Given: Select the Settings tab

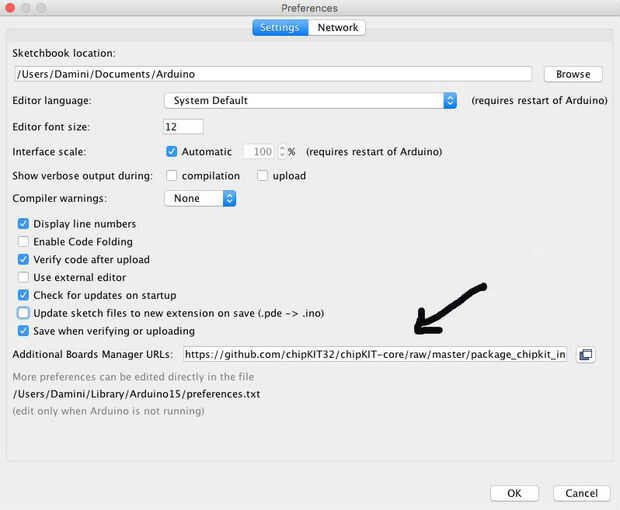Looking at the screenshot, I should coord(280,28).
